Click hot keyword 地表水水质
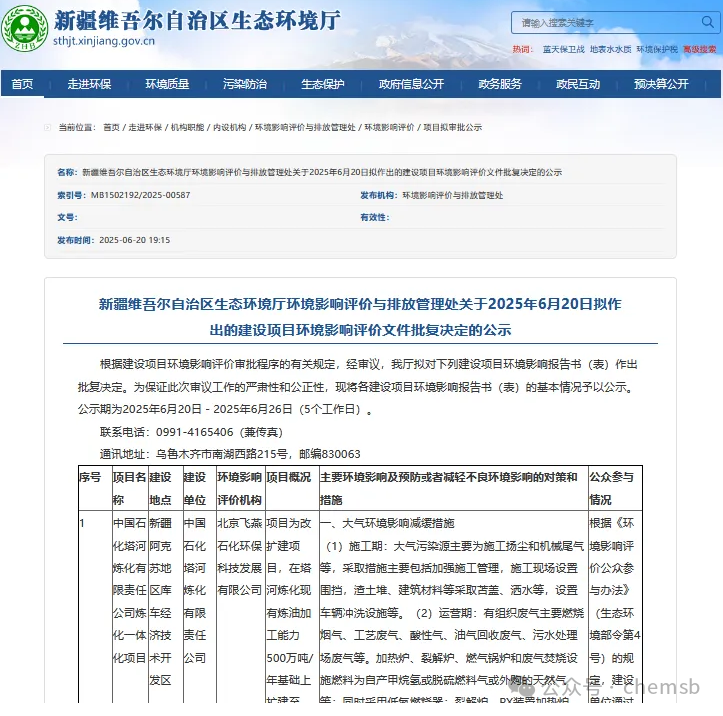This screenshot has height=716, width=723. (x=610, y=49)
